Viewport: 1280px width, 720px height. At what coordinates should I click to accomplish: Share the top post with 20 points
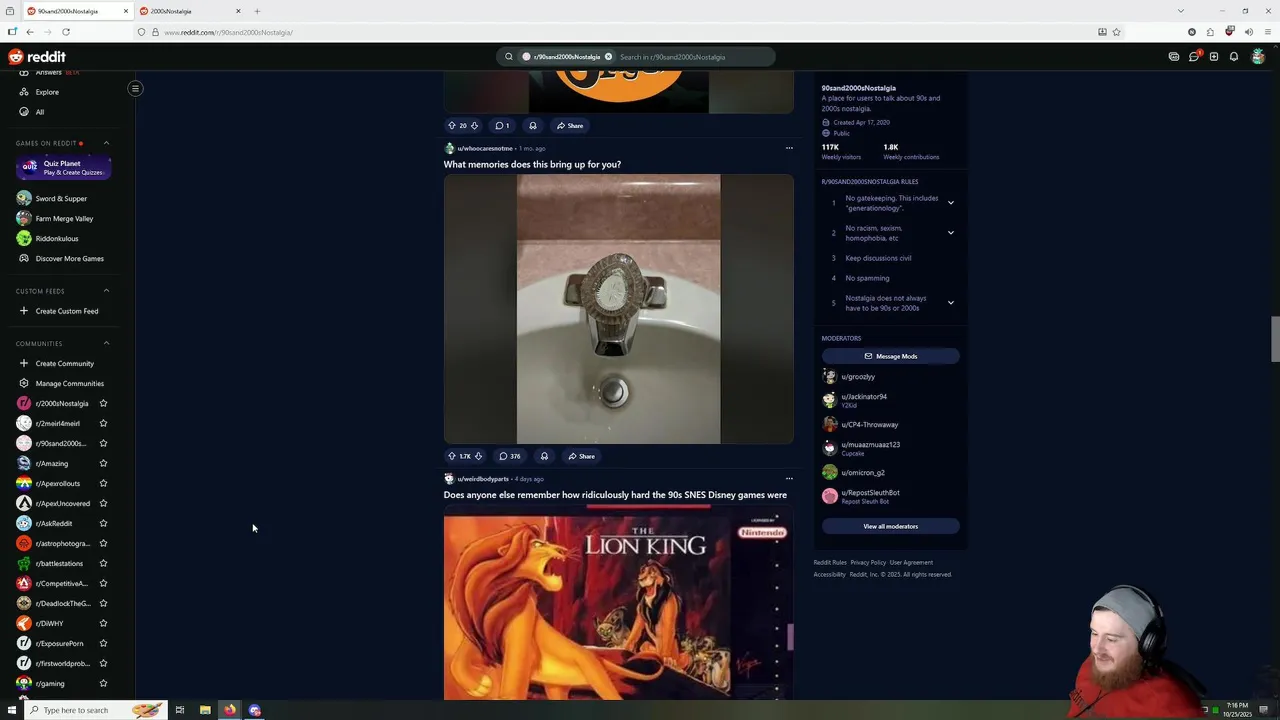(570, 126)
